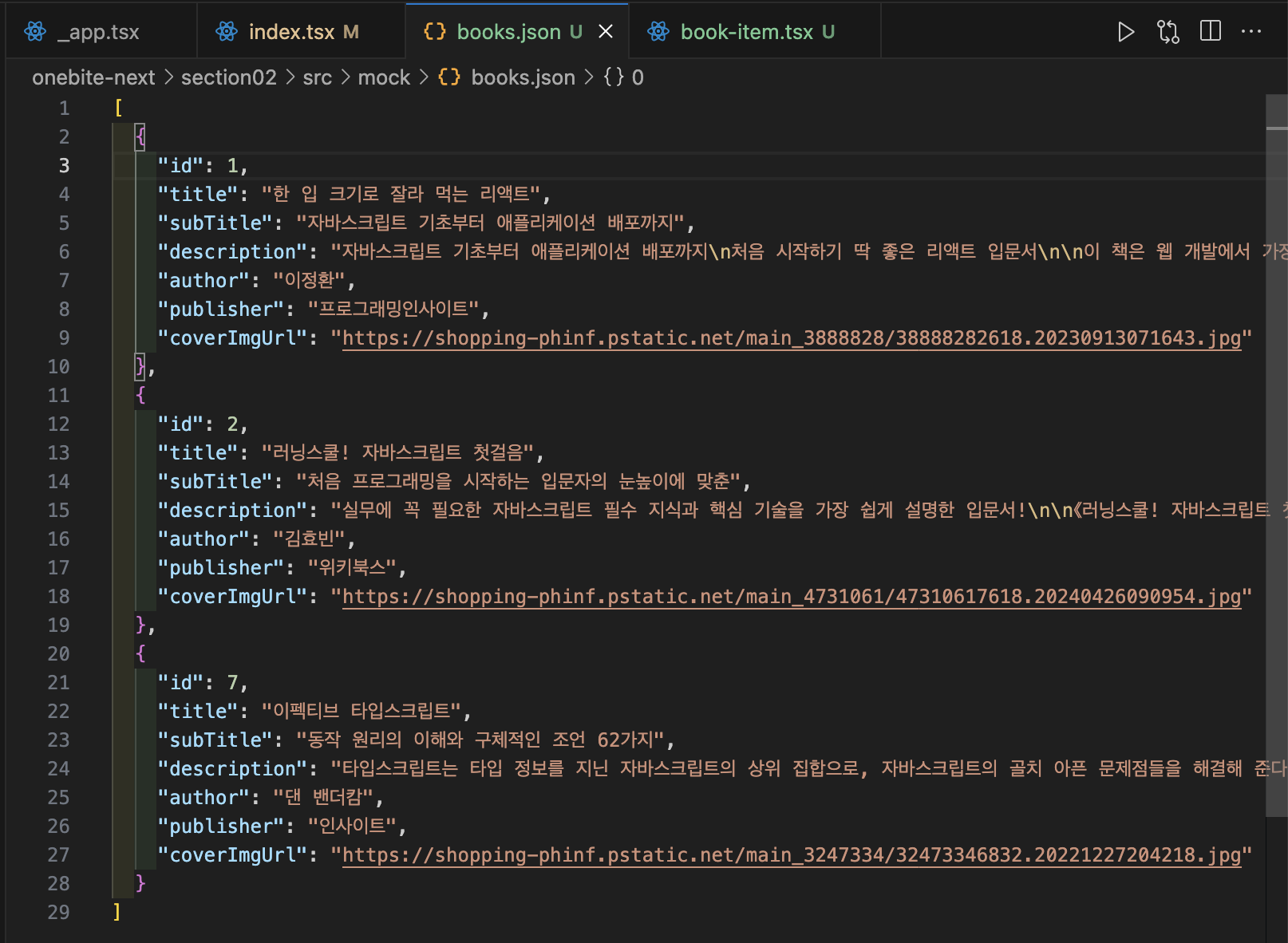Click subTitle on line 14
Screen dimensions: 1288x943
tap(519, 482)
